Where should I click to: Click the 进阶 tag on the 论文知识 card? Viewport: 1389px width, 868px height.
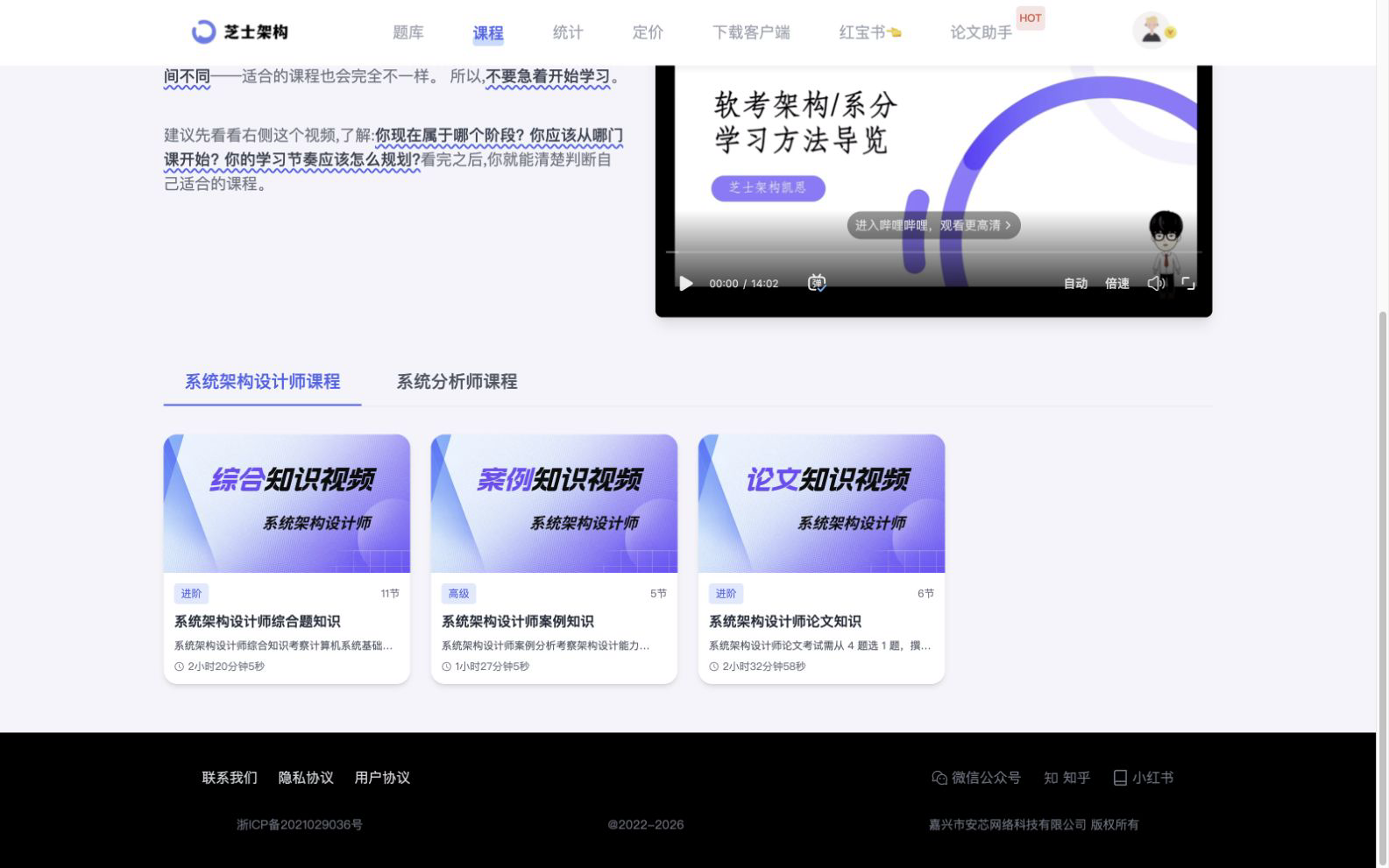726,594
